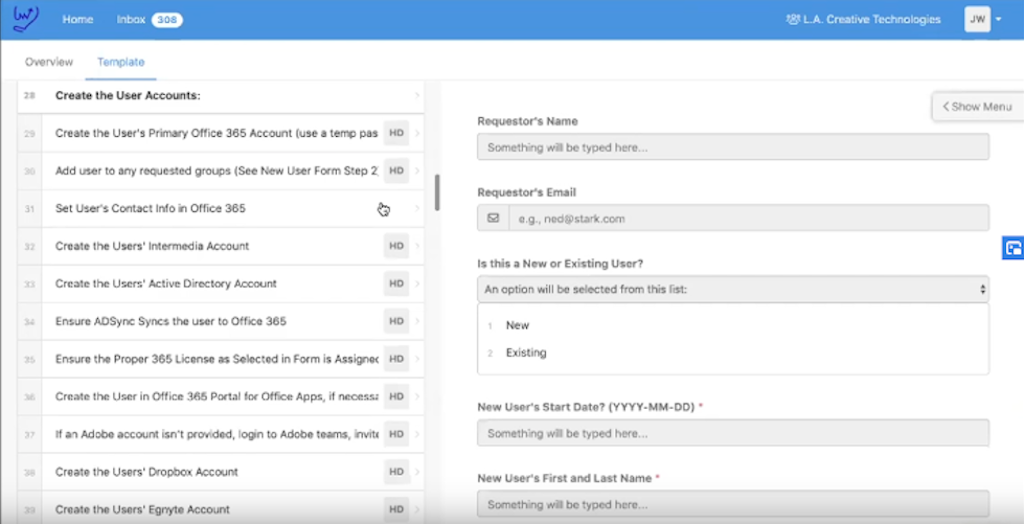Open the New or Existing User dropdown
1024x524 pixels.
(x=733, y=289)
